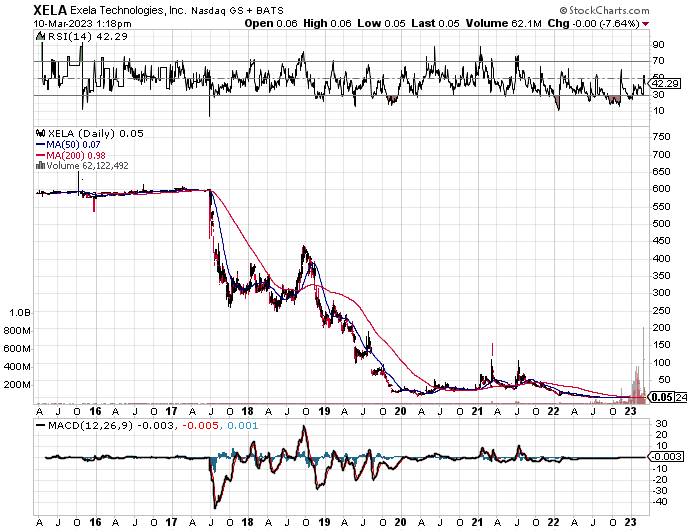Click the 90 level on the RSI axis
The height and width of the screenshot is (532, 696).
coord(658,44)
